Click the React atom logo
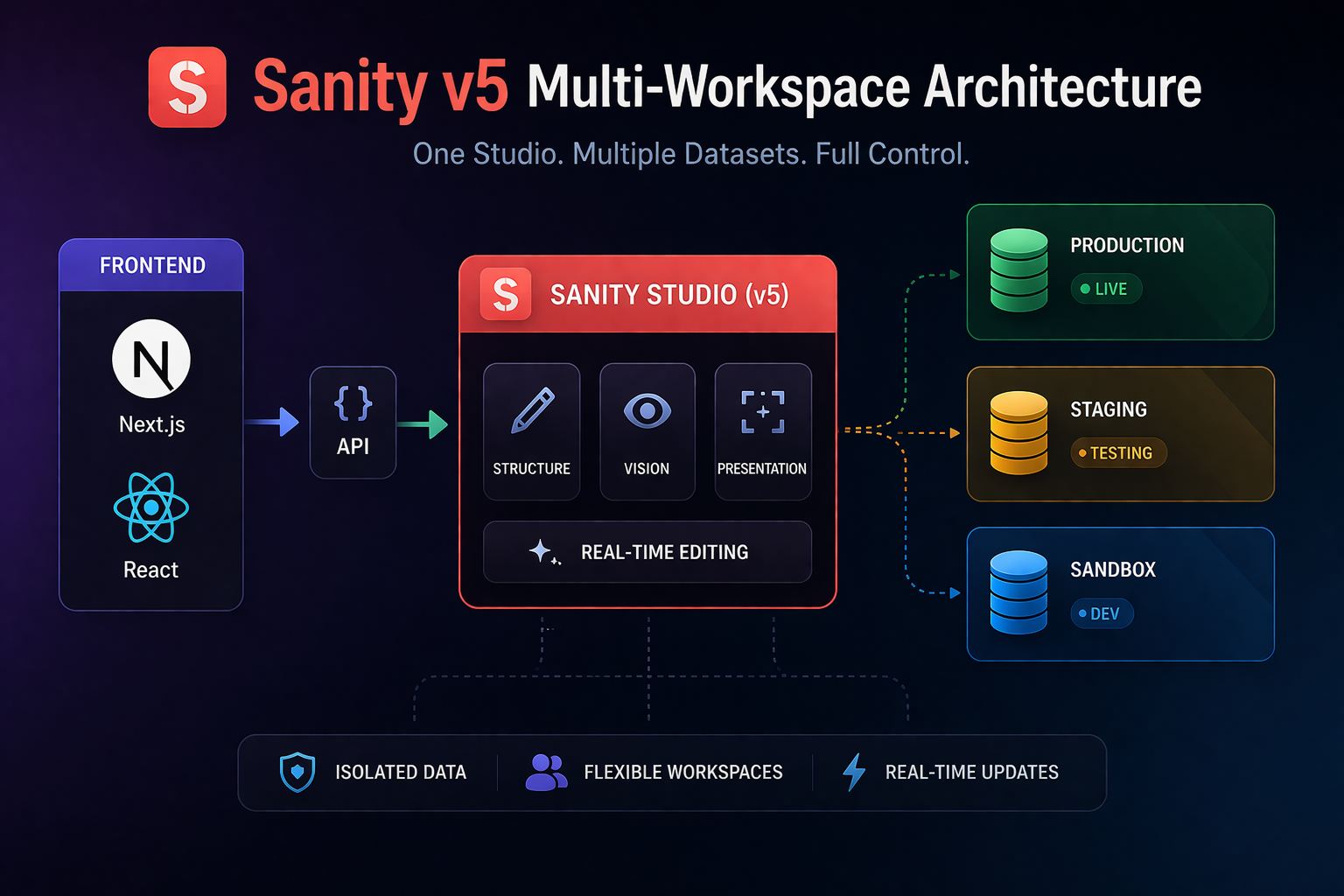The width and height of the screenshot is (1344, 896). click(x=151, y=507)
